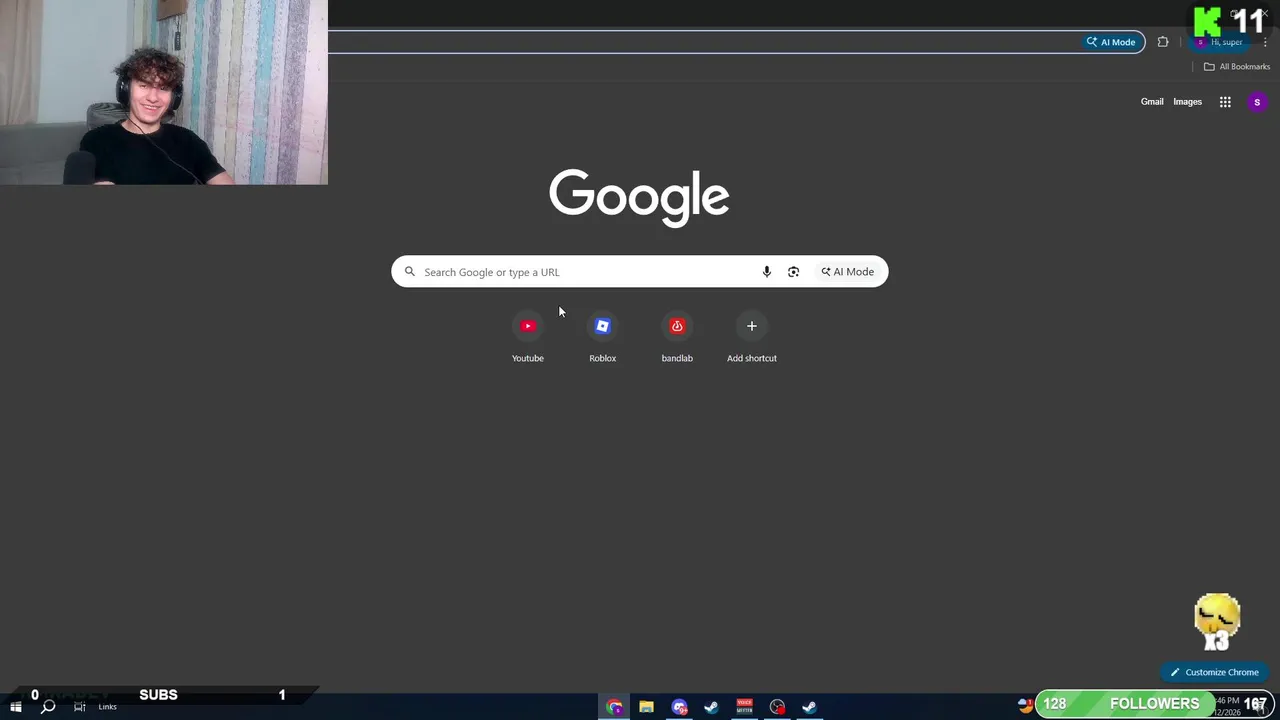
Task: Open Voicemeeter from the taskbar
Action: click(x=744, y=707)
